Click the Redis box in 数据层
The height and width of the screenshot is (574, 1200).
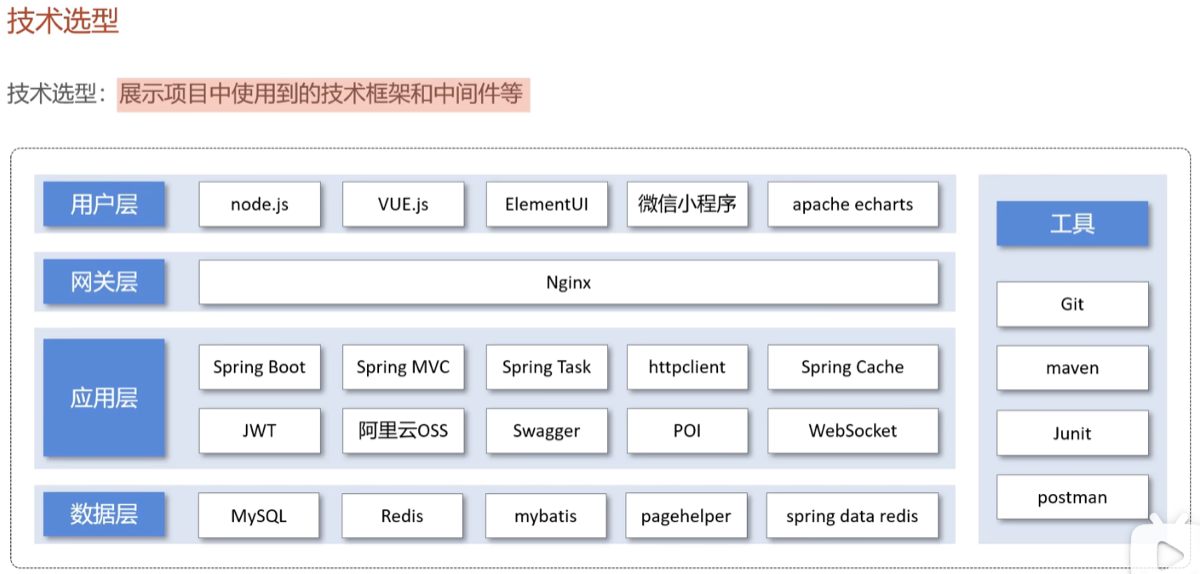click(402, 516)
